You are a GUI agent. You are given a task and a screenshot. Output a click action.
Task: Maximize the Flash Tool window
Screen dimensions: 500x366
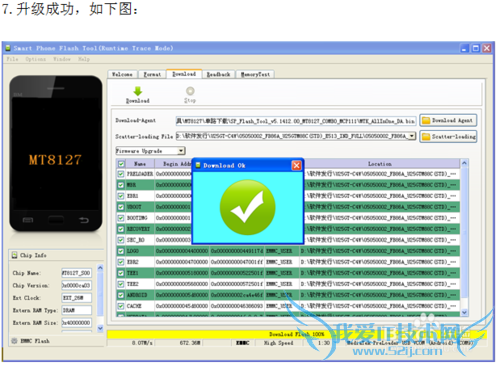pyautogui.click(x=476, y=48)
